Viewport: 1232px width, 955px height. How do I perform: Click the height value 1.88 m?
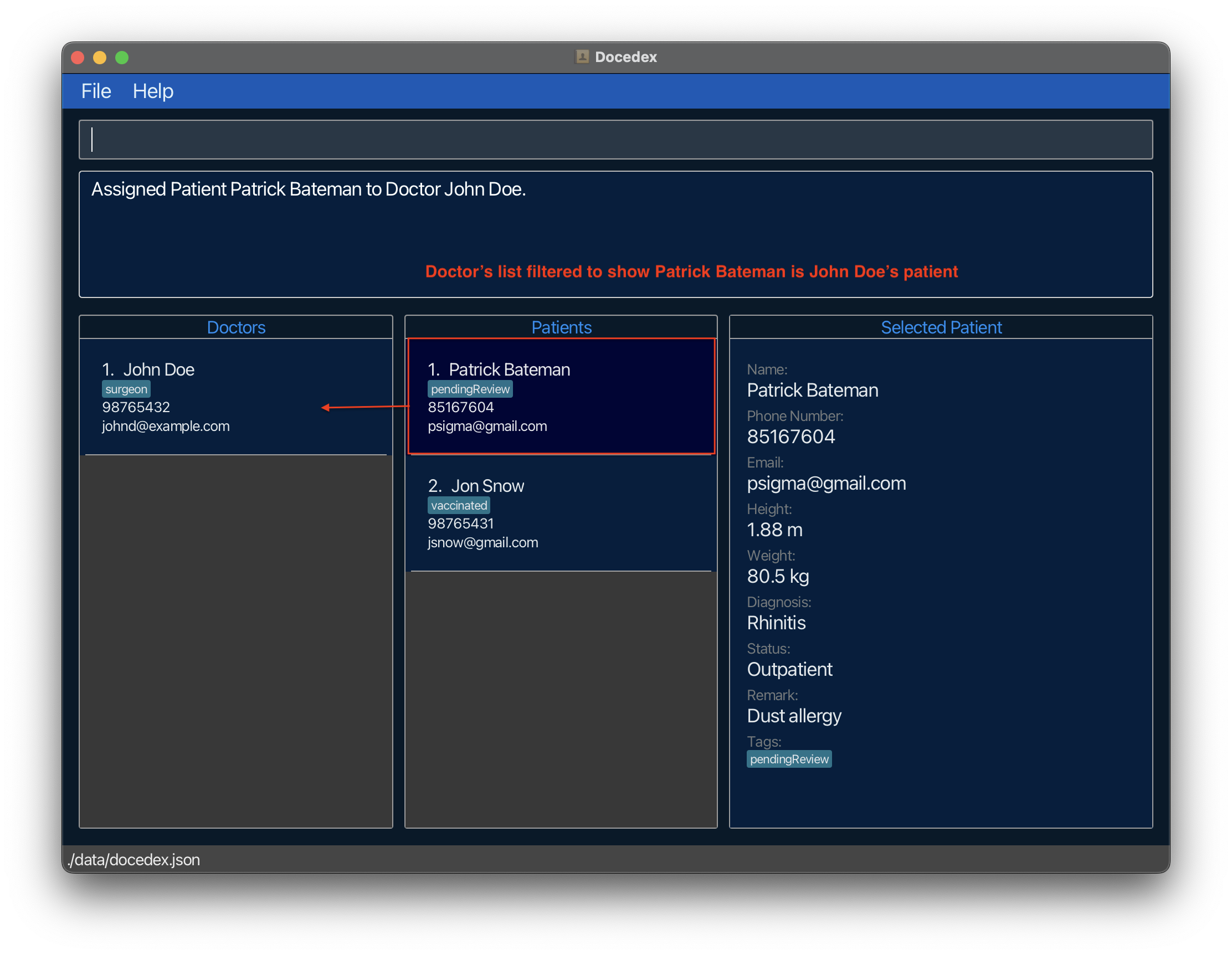pos(774,530)
